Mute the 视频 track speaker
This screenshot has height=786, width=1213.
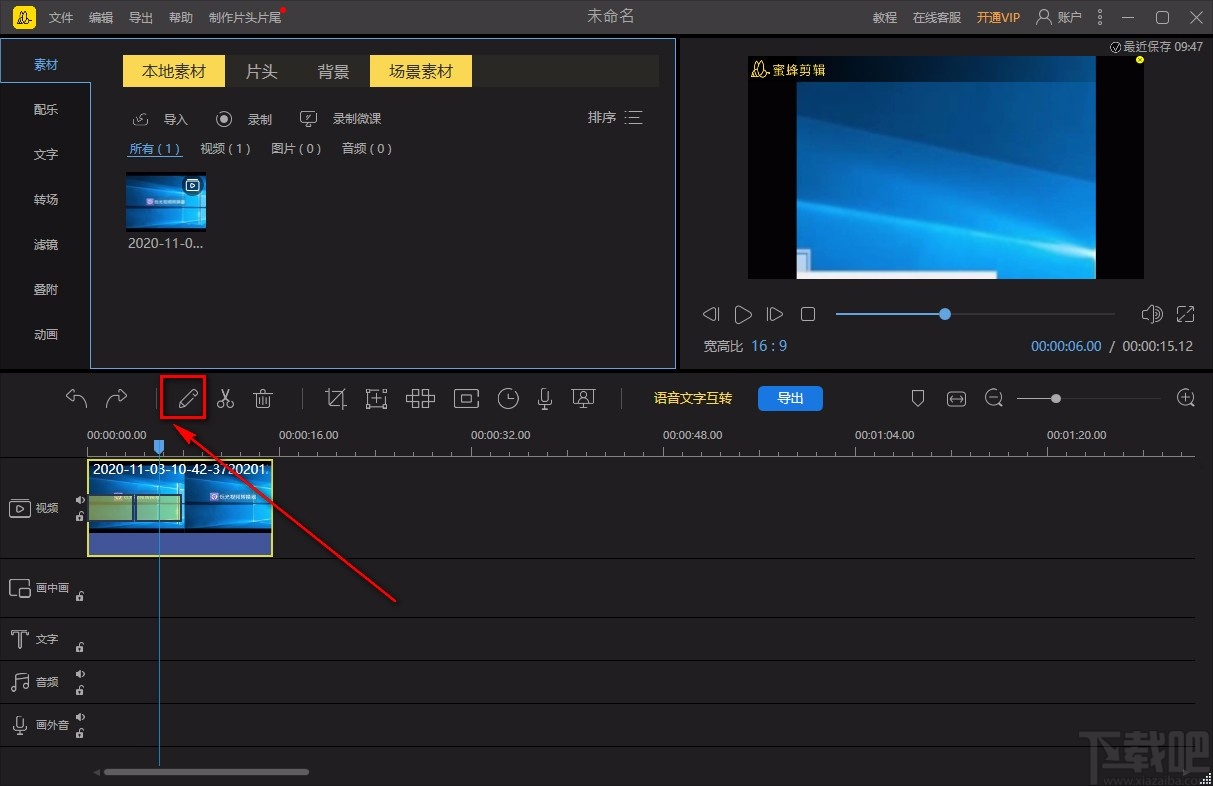pyautogui.click(x=80, y=500)
